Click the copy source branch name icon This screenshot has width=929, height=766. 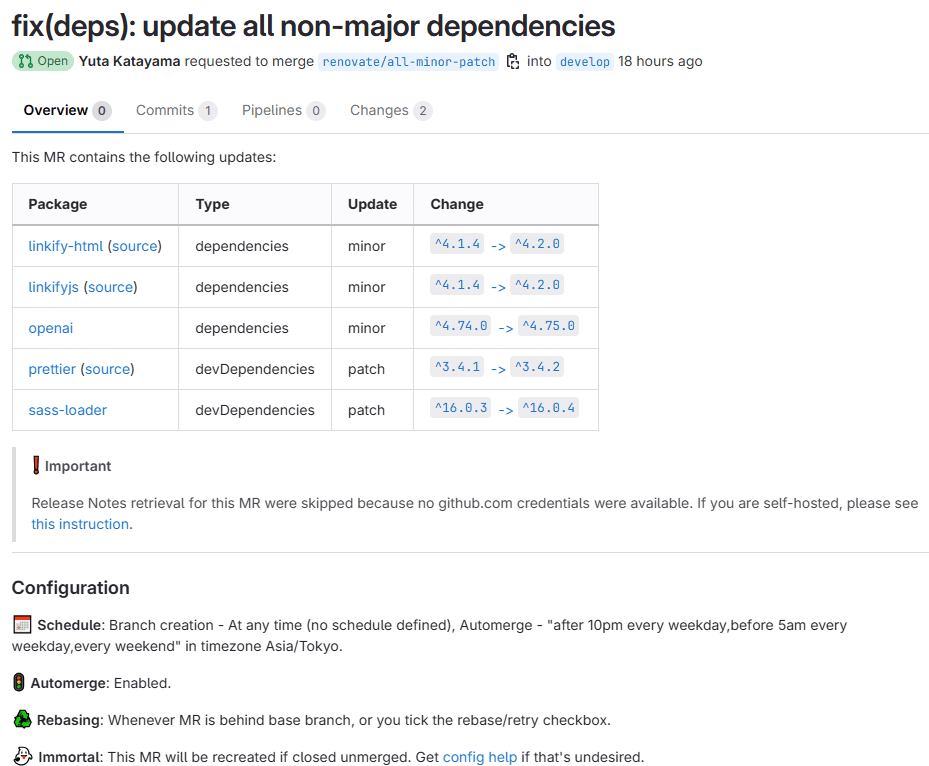click(x=513, y=61)
